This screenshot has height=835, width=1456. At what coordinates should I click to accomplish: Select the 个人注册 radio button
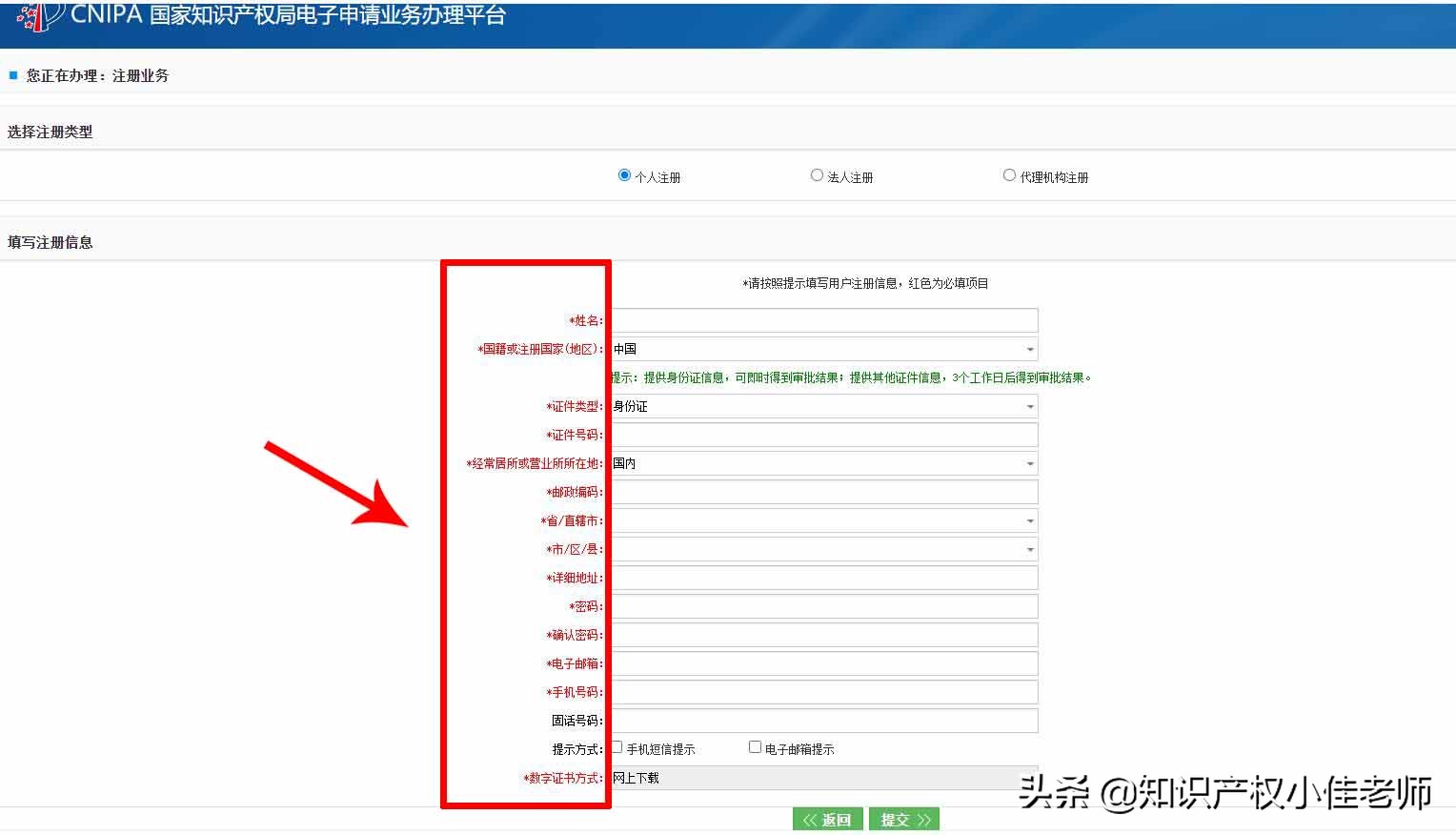point(624,175)
